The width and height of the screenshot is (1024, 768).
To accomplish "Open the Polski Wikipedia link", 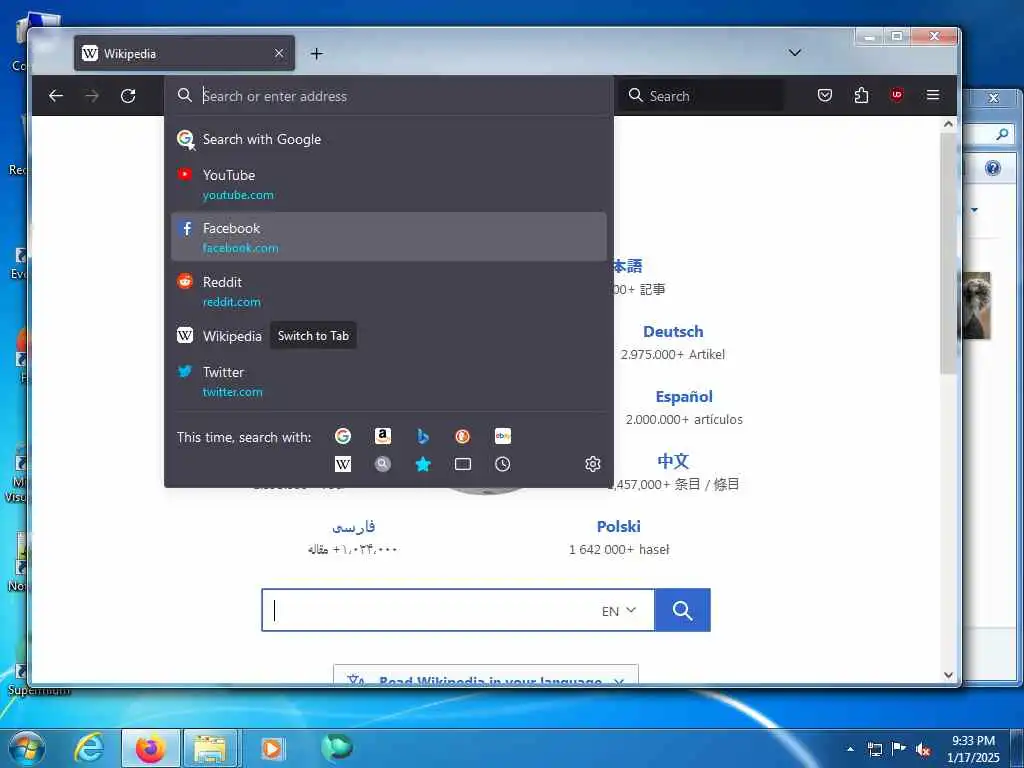I will (618, 526).
